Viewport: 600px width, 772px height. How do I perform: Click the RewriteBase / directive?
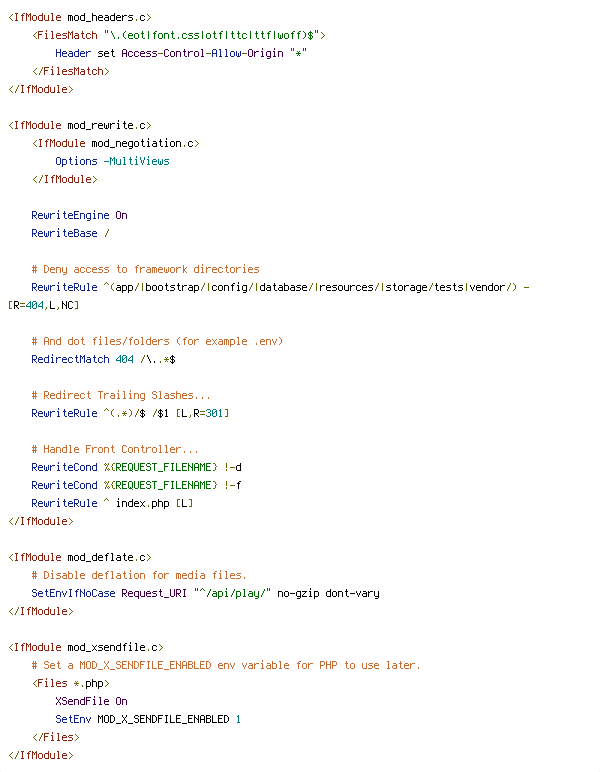pos(70,233)
